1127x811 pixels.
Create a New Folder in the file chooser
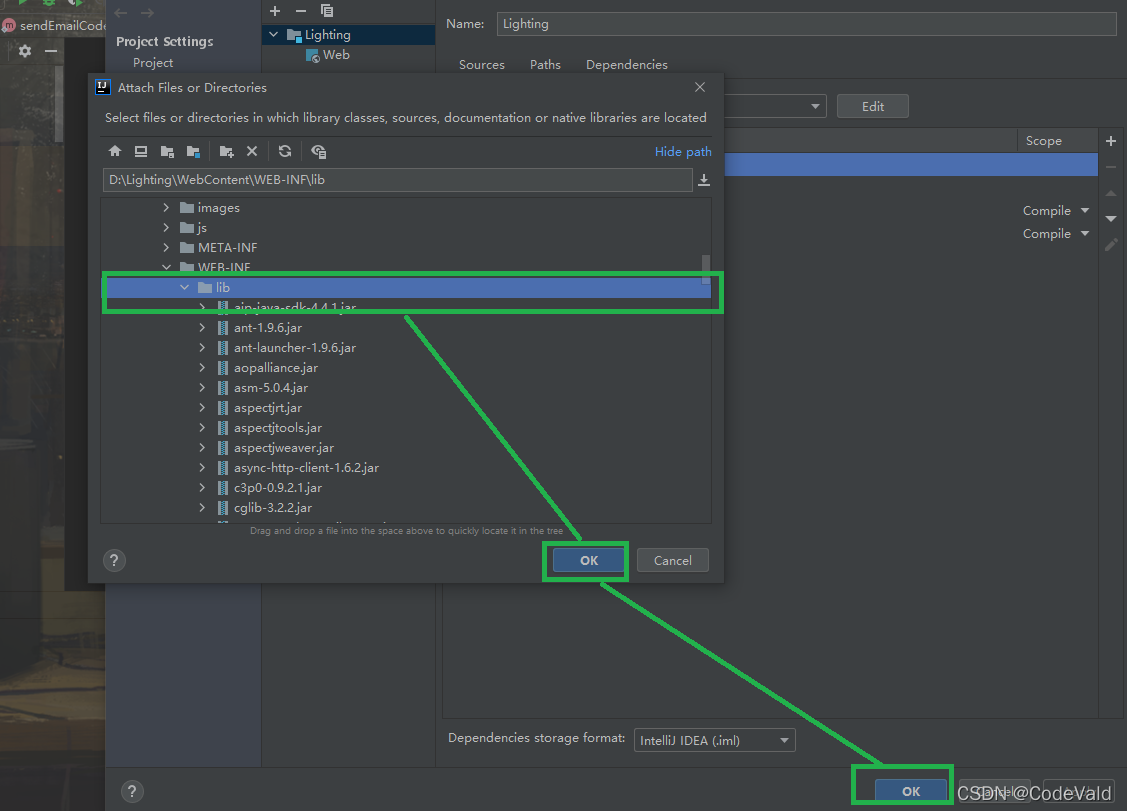226,151
